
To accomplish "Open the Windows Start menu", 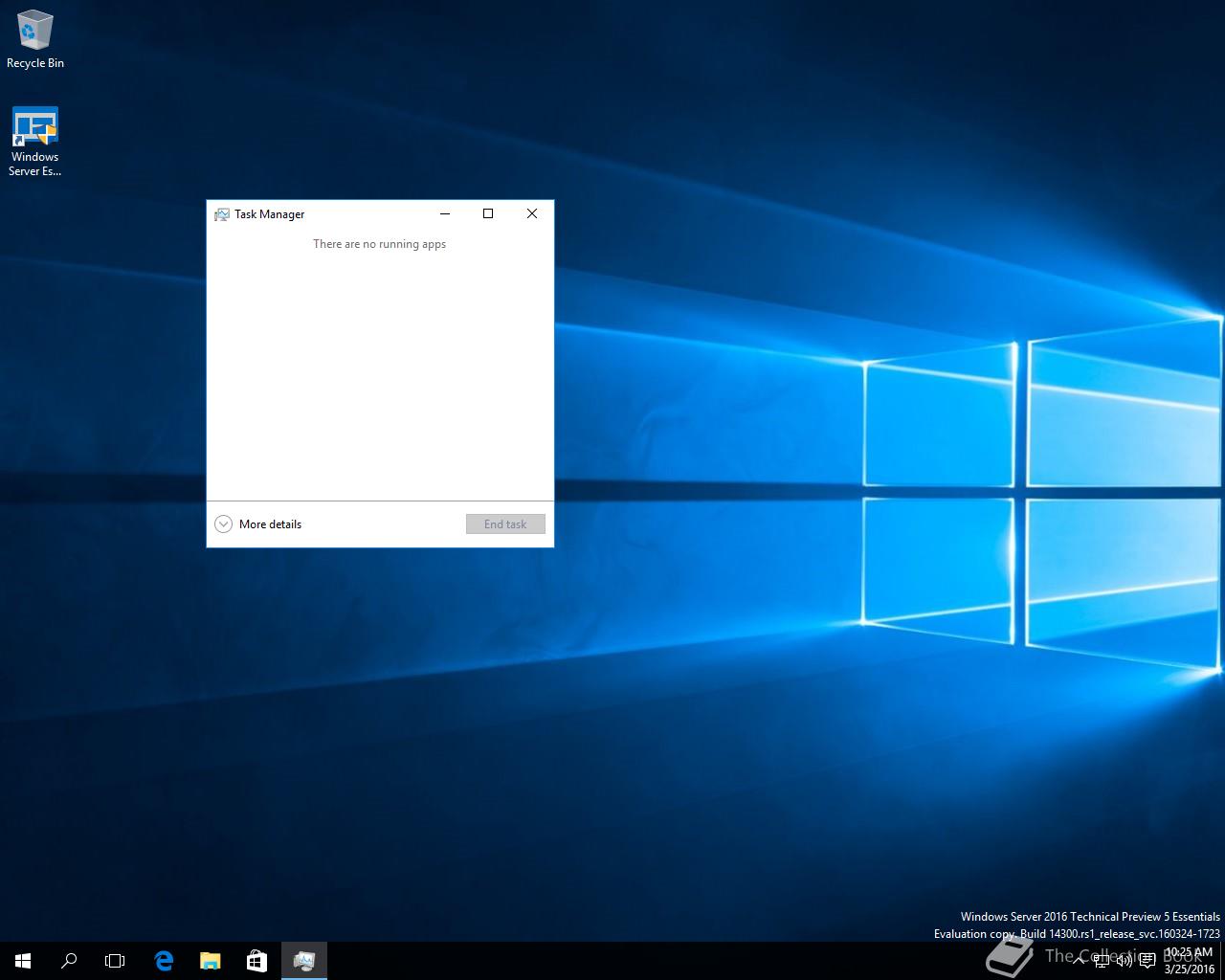I will tap(23, 960).
